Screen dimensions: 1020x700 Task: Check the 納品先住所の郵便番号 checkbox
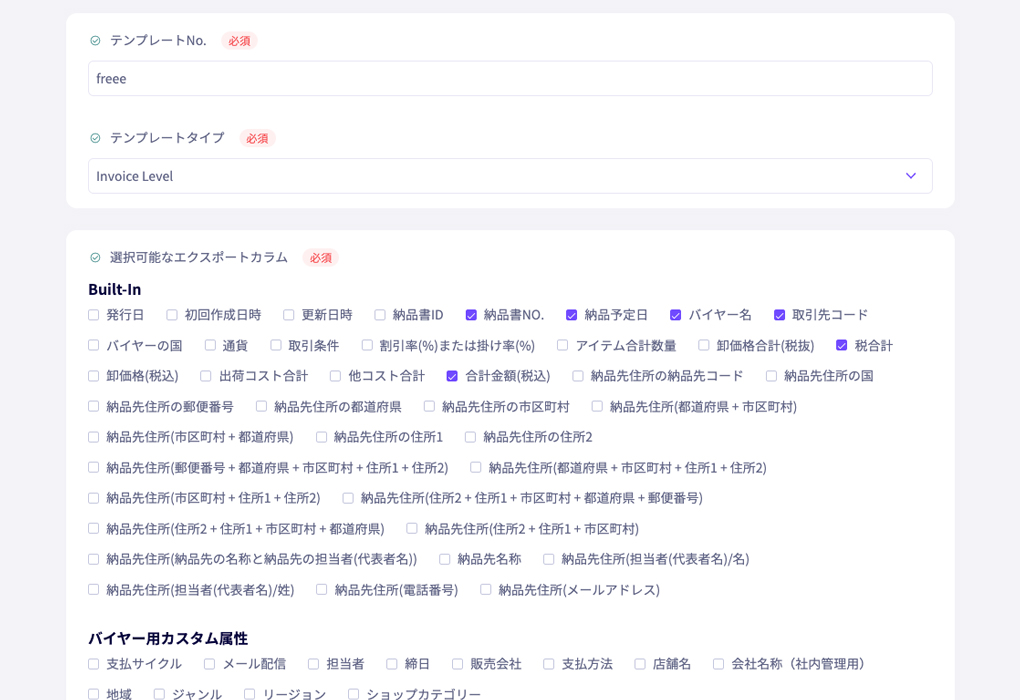tap(94, 407)
